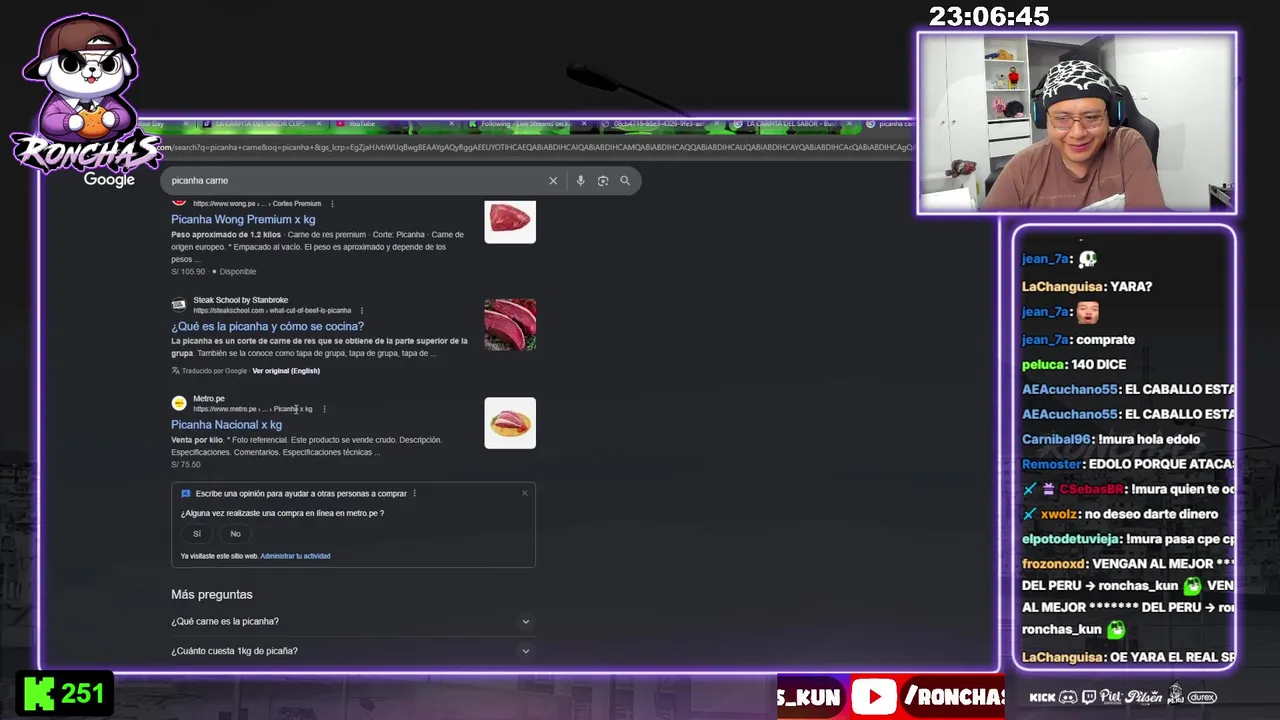Click "Más preguntas" heading
The width and height of the screenshot is (1280, 720).
(212, 594)
